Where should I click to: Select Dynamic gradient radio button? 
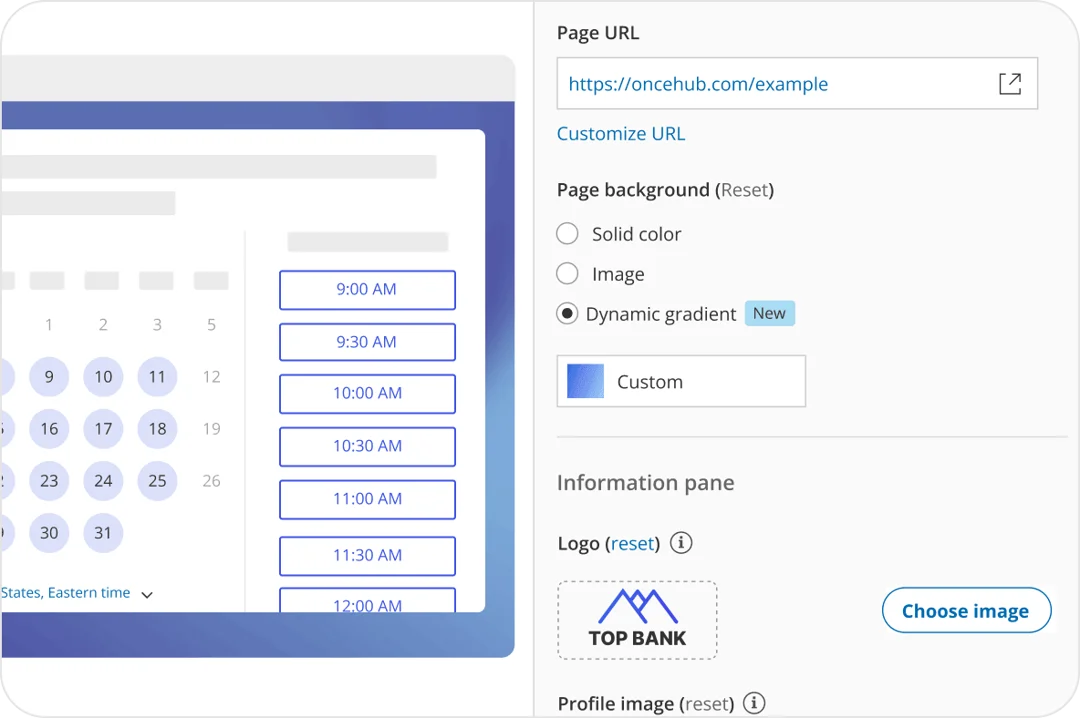click(x=567, y=314)
